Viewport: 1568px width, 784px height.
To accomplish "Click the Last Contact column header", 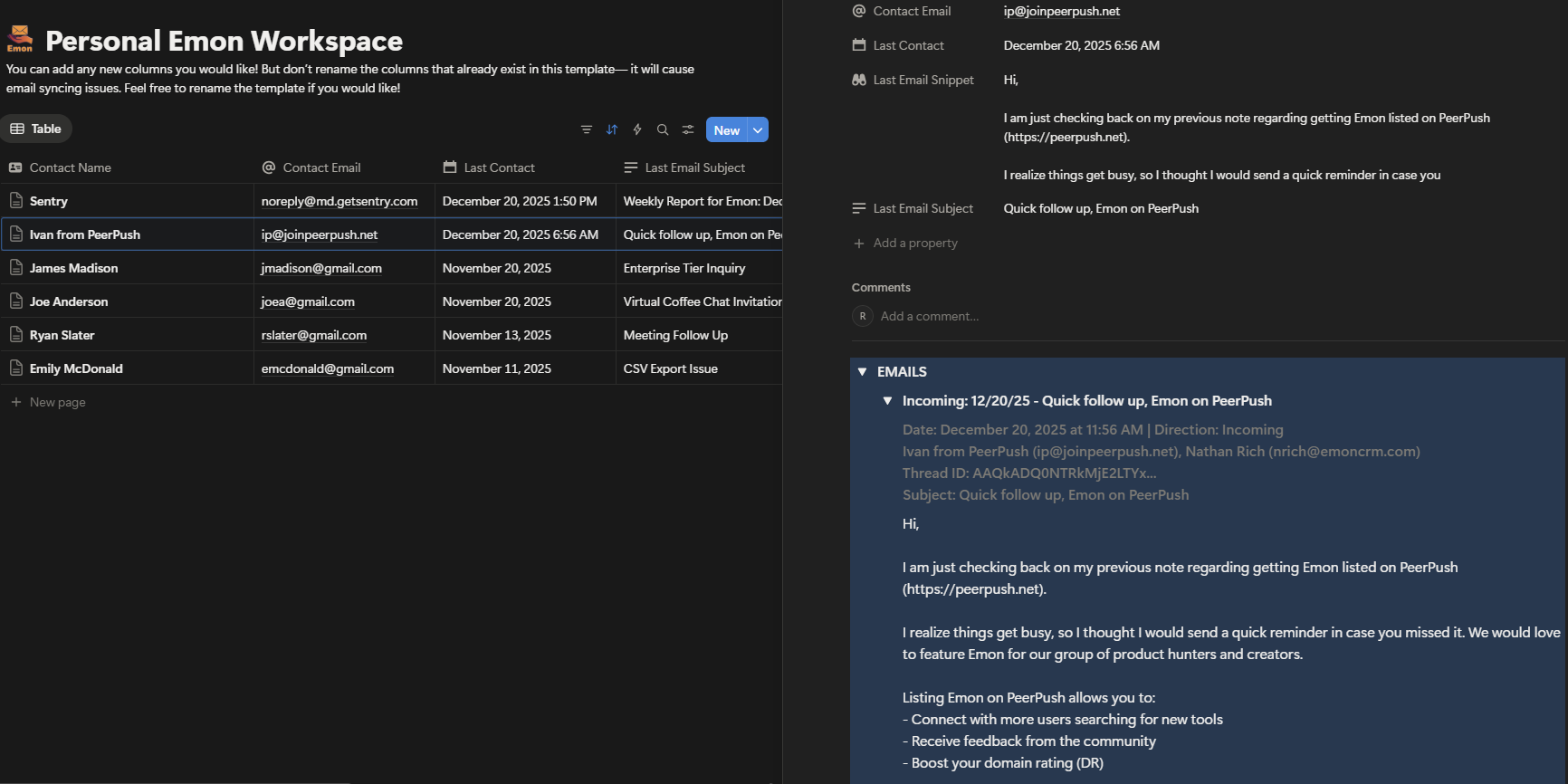I will (499, 167).
